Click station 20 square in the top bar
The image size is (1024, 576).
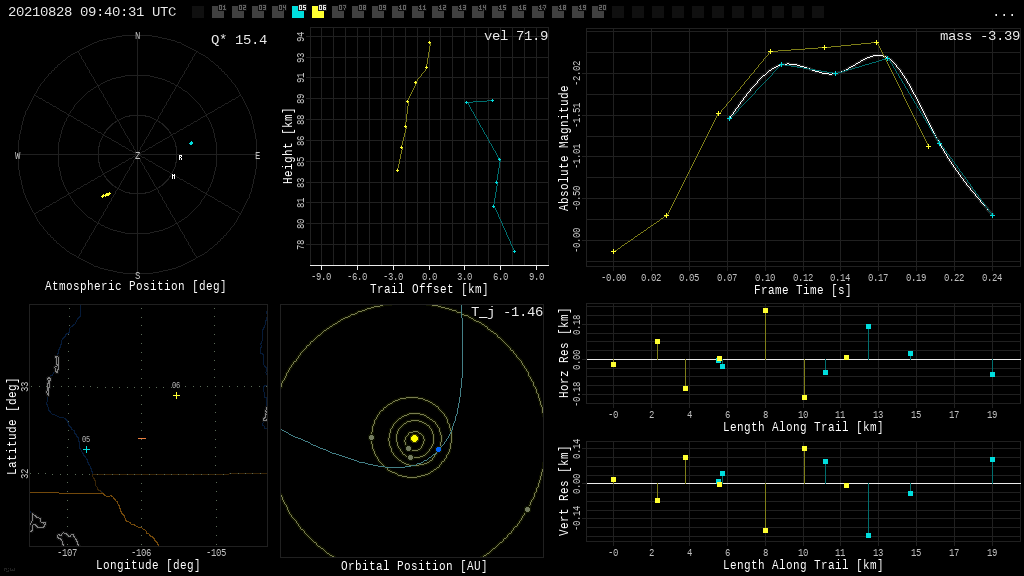(598, 12)
